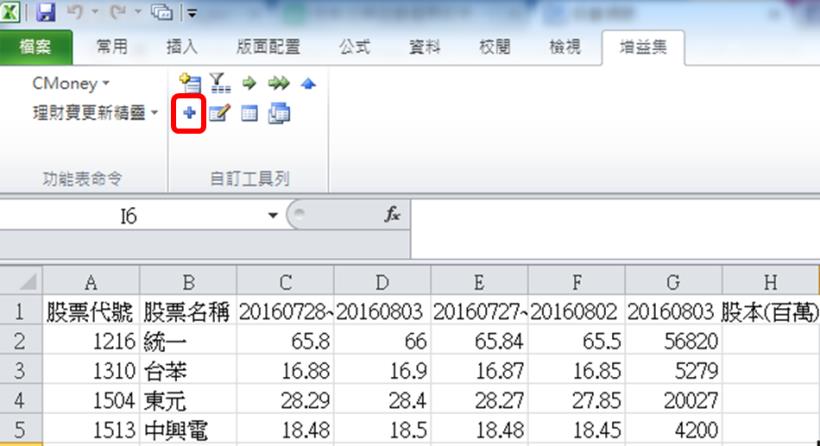The image size is (820, 446).
Task: Click cell with stock name 中興電
Action: tap(188, 429)
